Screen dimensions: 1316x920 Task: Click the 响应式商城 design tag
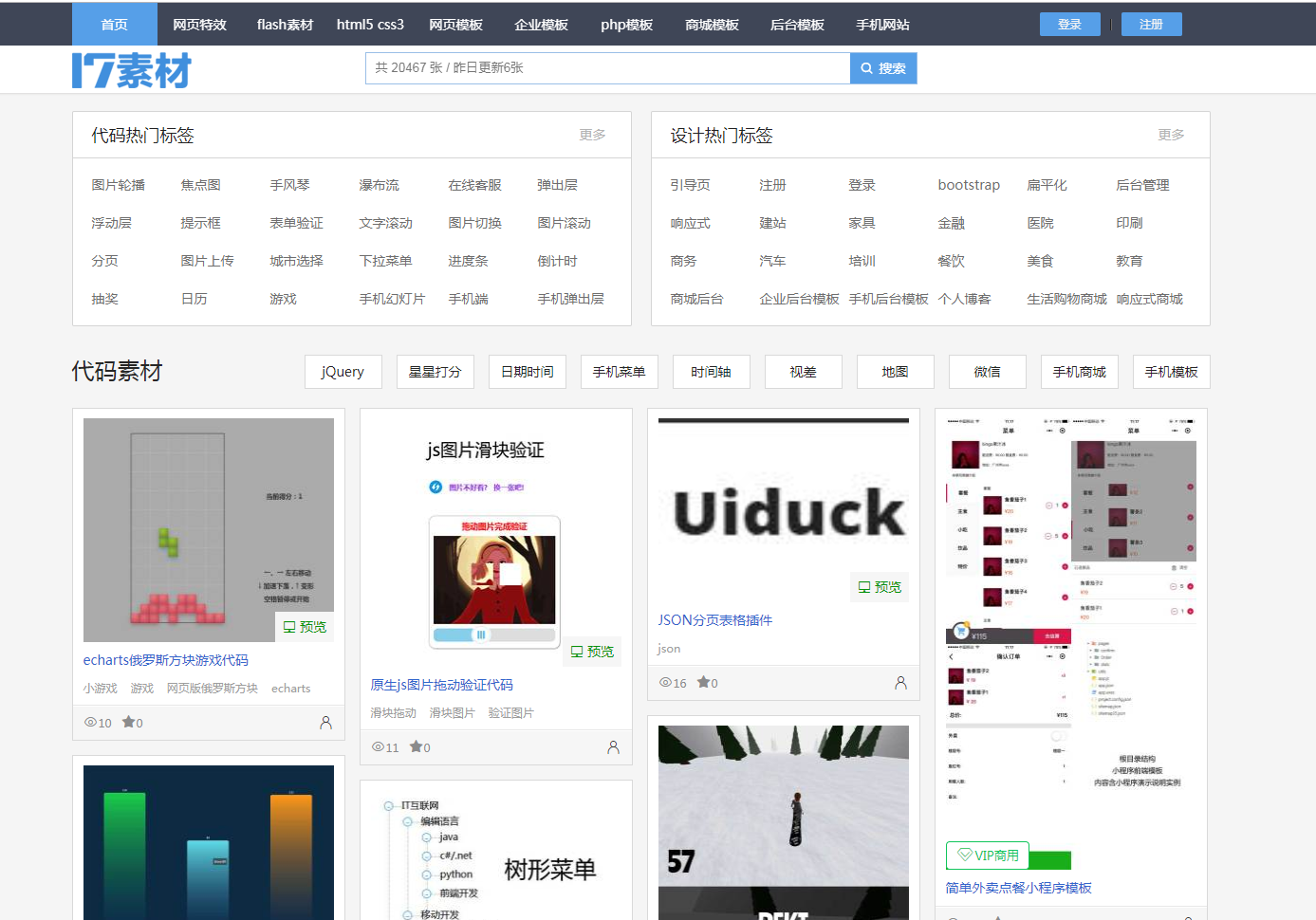point(1150,299)
